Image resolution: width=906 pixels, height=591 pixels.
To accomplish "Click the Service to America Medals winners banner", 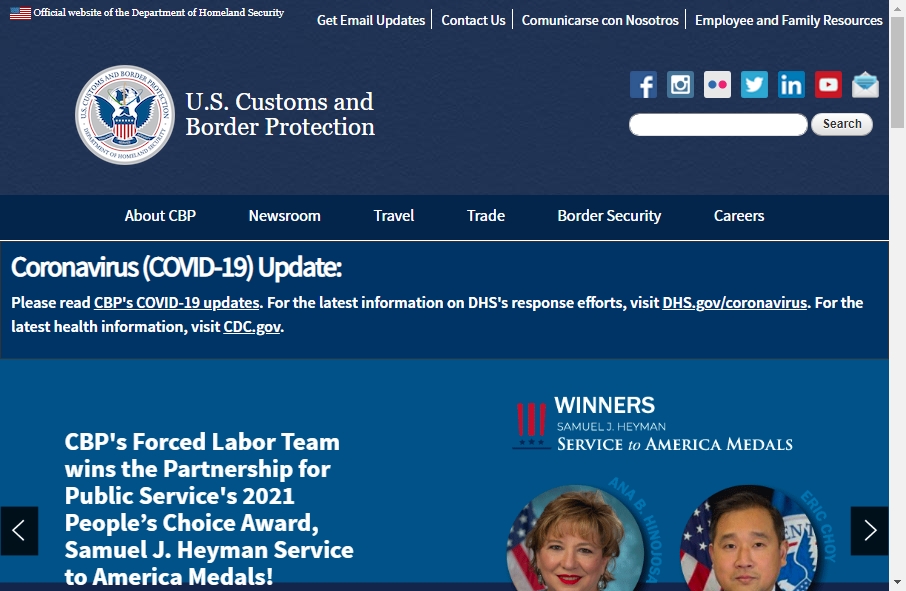I will tap(652, 425).
